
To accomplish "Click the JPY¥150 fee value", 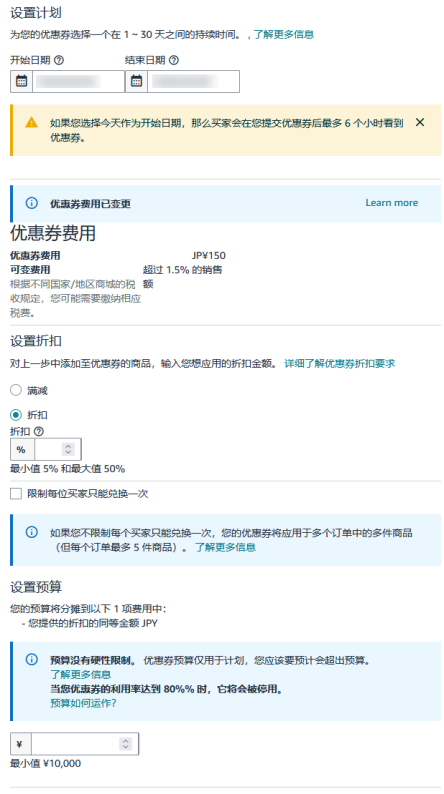I will tap(209, 255).
